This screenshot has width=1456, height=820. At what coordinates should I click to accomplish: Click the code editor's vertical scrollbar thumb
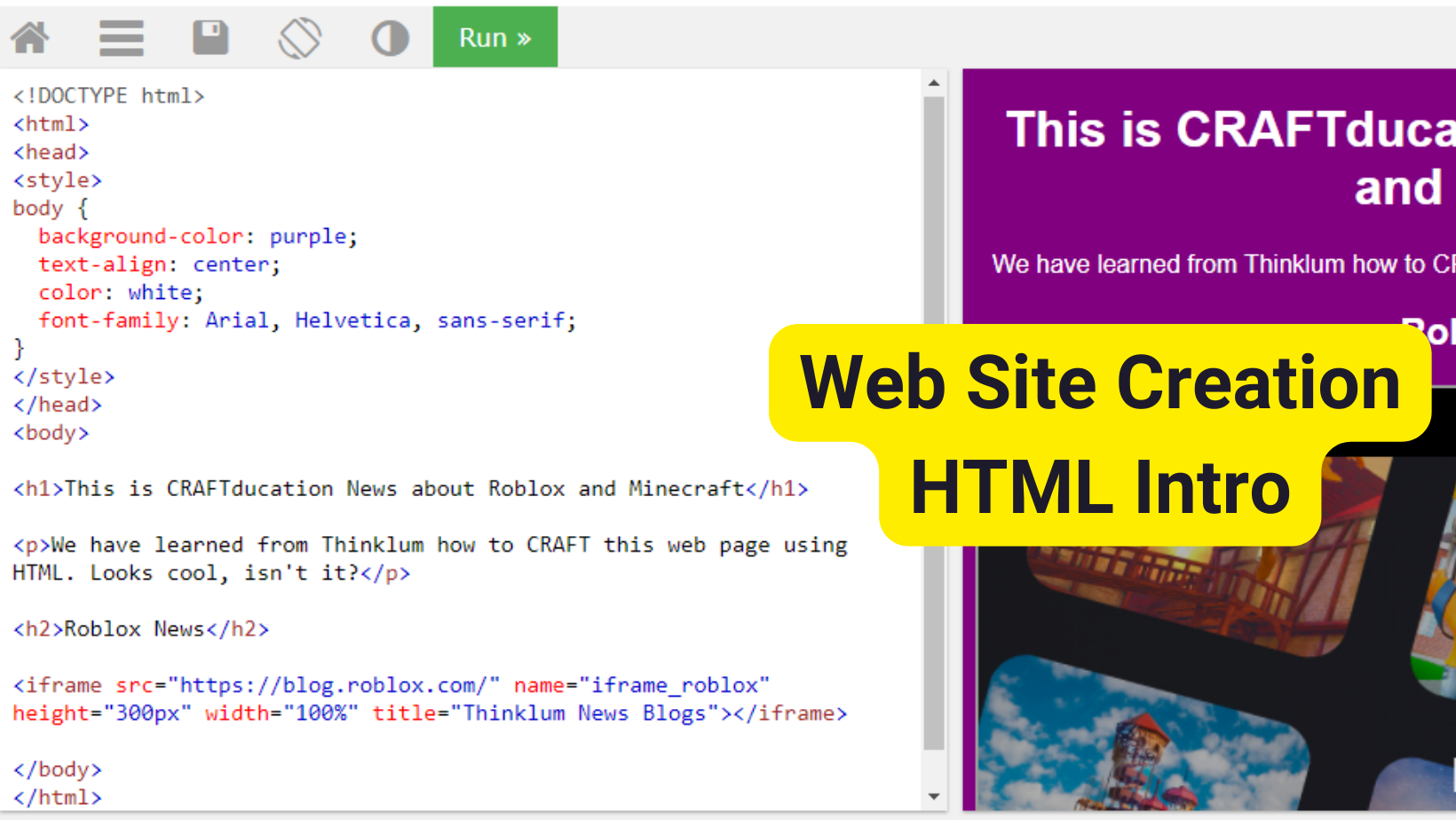click(934, 423)
